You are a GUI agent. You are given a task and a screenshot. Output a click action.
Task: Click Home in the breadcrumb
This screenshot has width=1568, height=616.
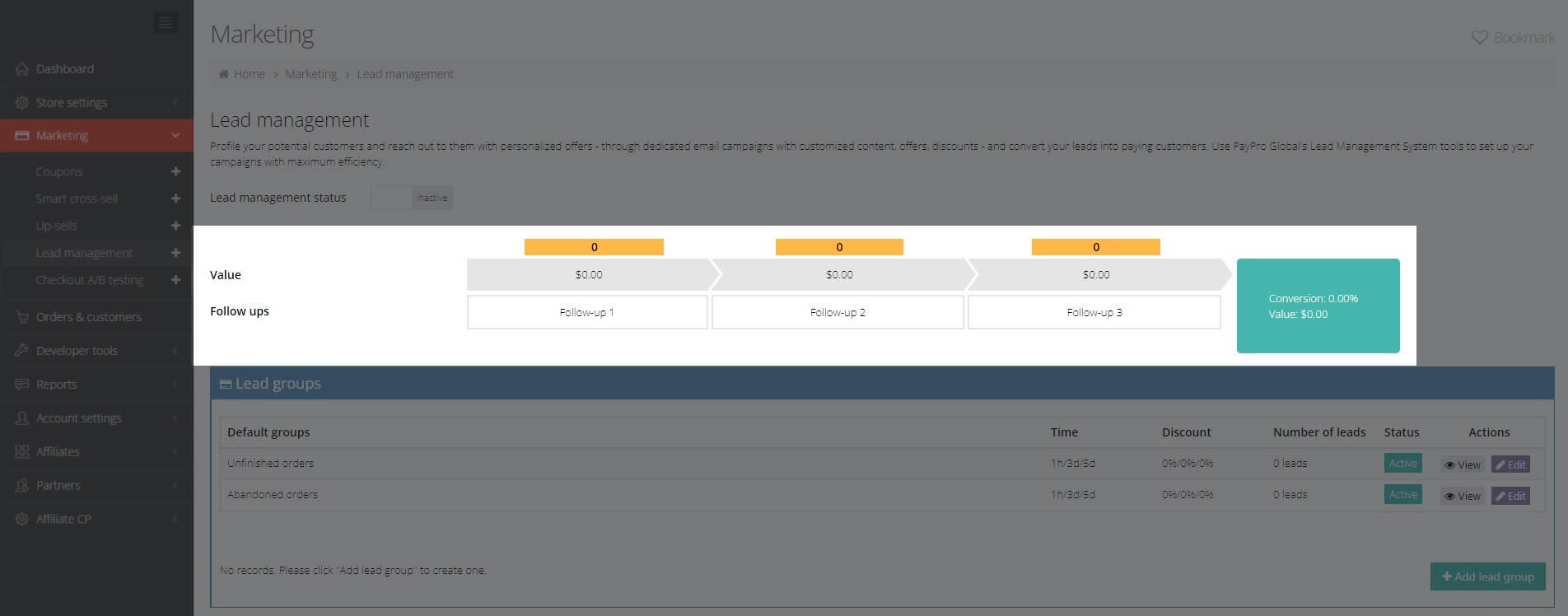pyautogui.click(x=249, y=74)
